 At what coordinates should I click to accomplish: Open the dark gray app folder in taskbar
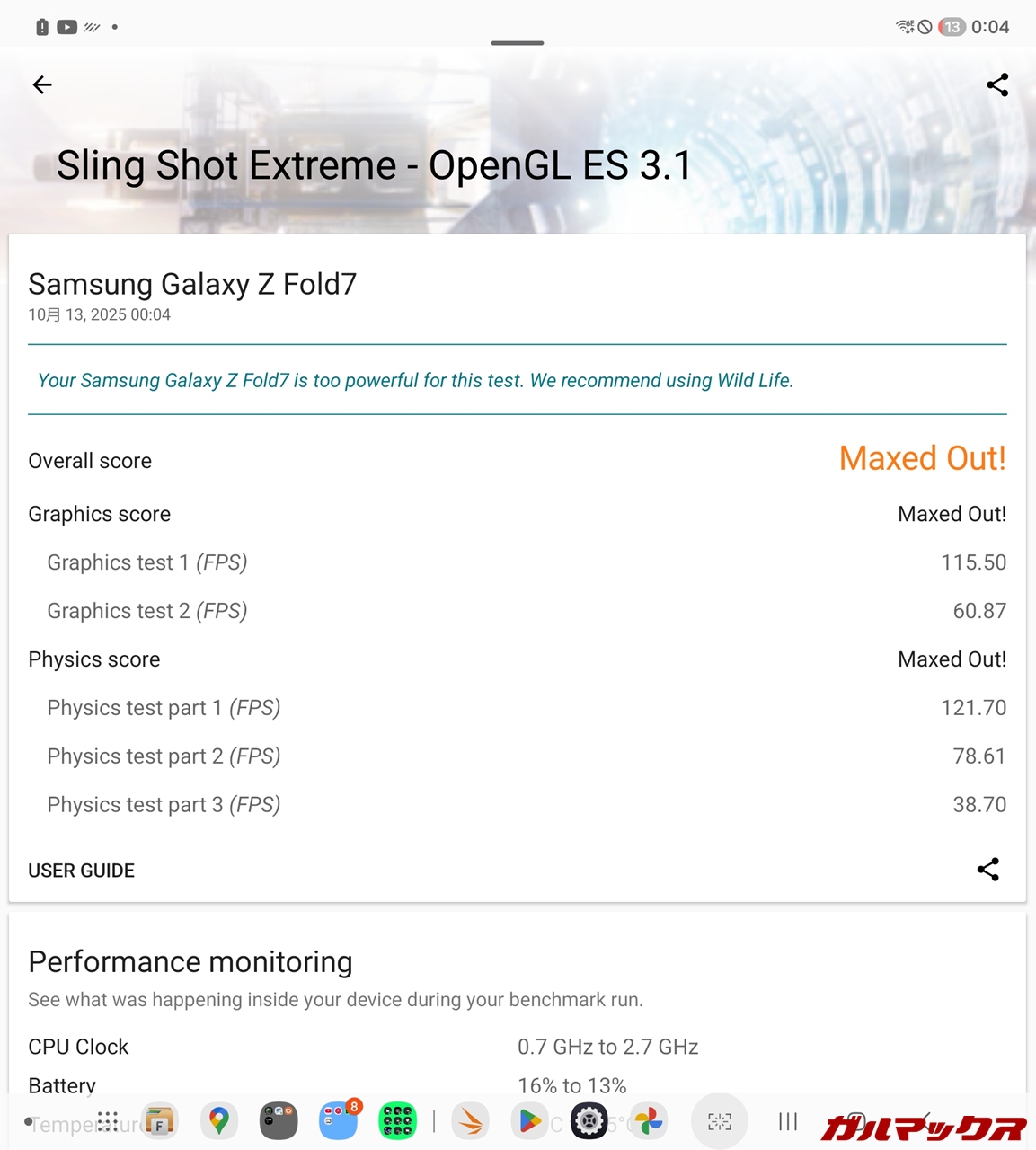pyautogui.click(x=279, y=1121)
